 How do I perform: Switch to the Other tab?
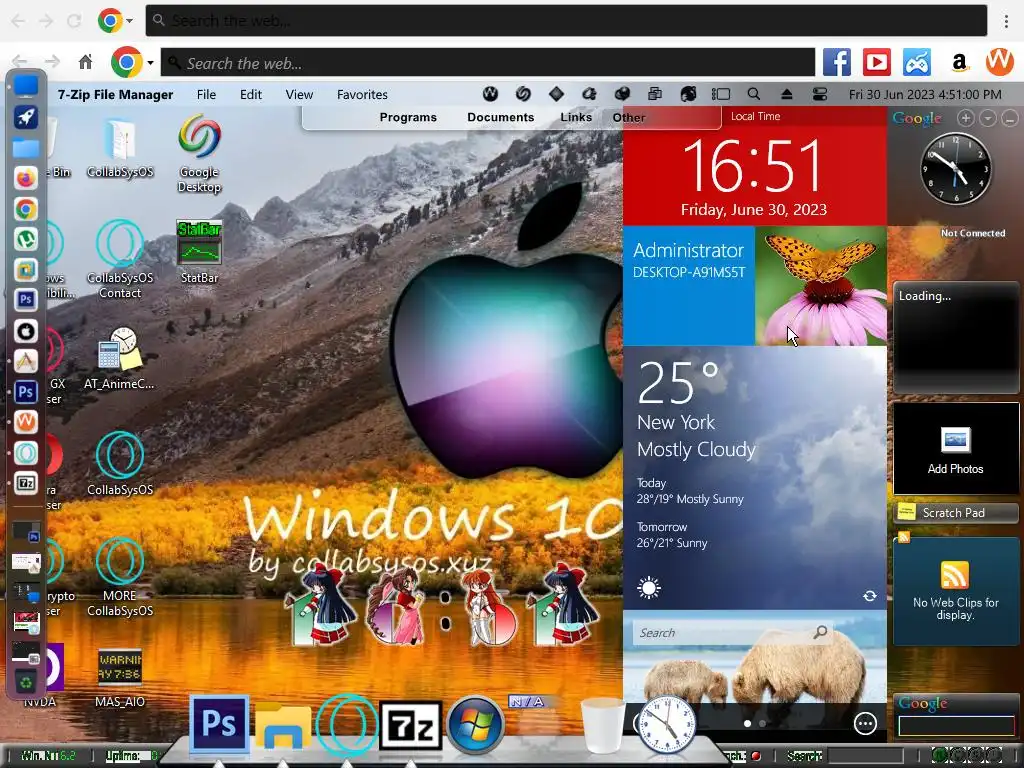[628, 118]
